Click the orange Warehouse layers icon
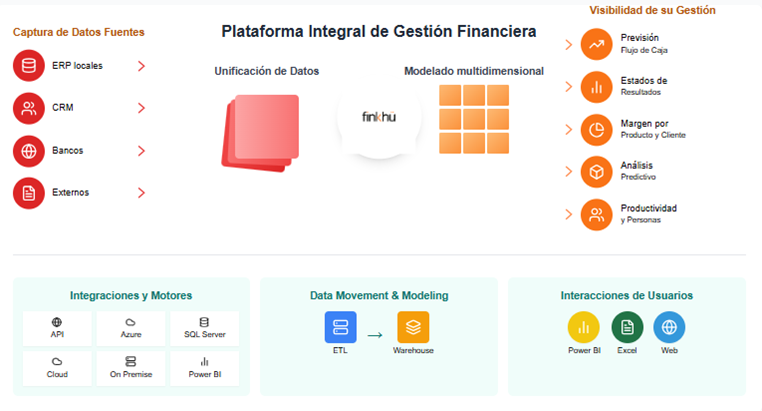762x411 pixels. [413, 327]
